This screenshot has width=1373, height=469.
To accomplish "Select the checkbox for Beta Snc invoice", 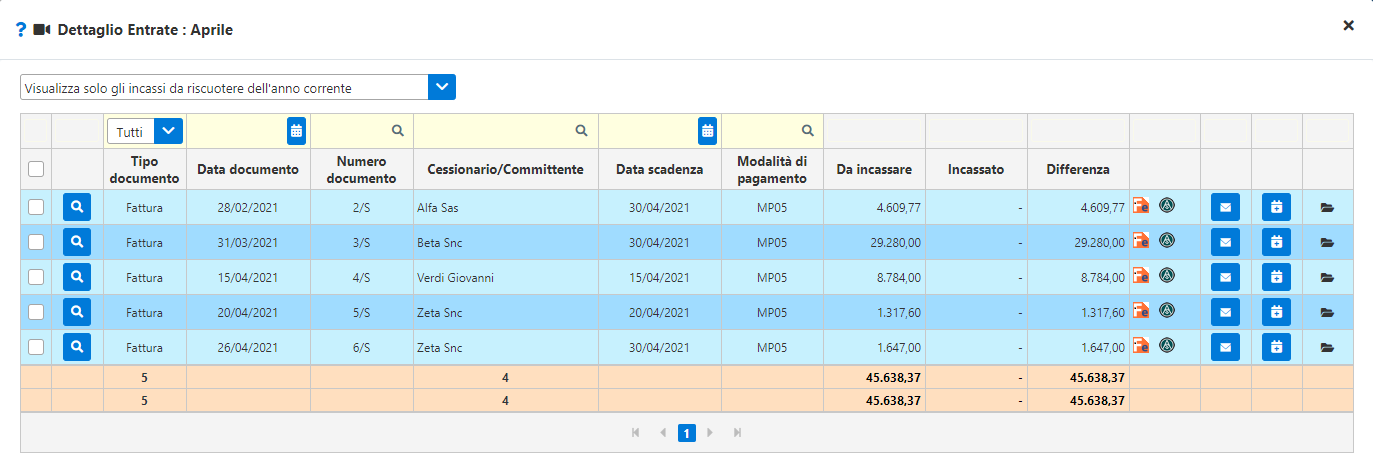I will (36, 242).
